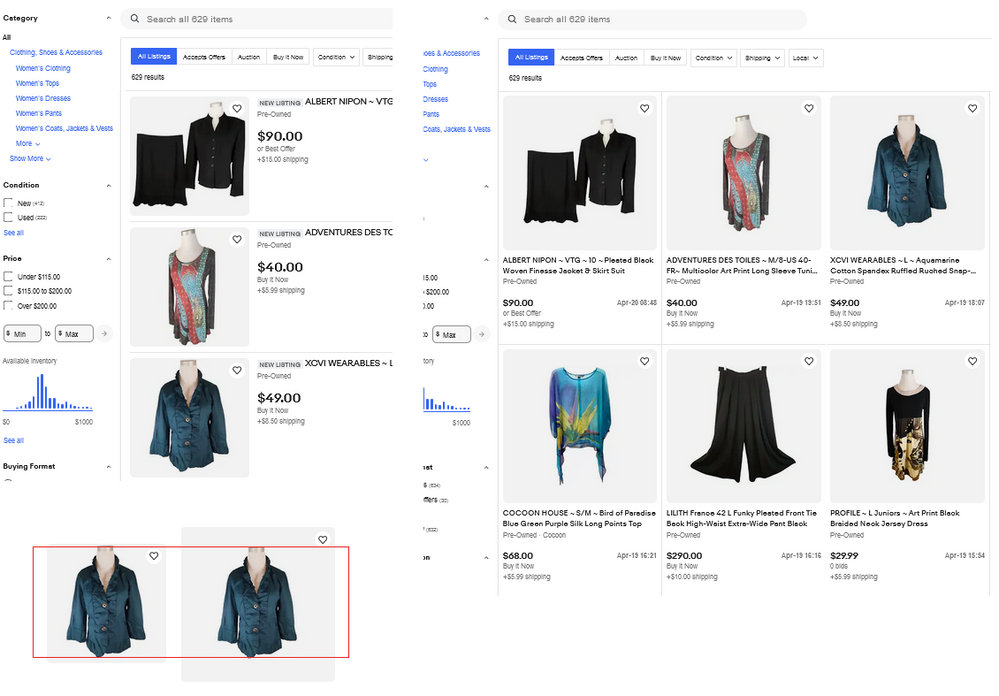Click See all under Condition
The width and height of the screenshot is (999, 696).
(x=13, y=233)
